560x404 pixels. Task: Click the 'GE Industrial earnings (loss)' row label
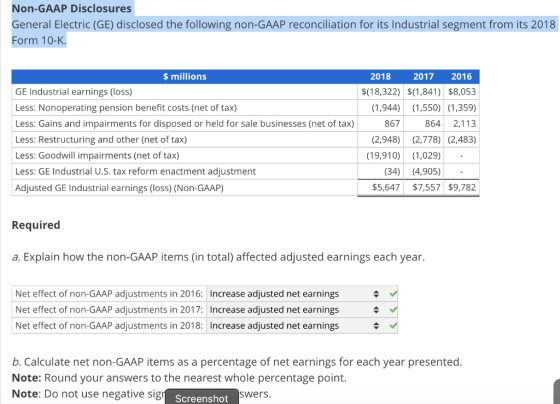(x=74, y=92)
